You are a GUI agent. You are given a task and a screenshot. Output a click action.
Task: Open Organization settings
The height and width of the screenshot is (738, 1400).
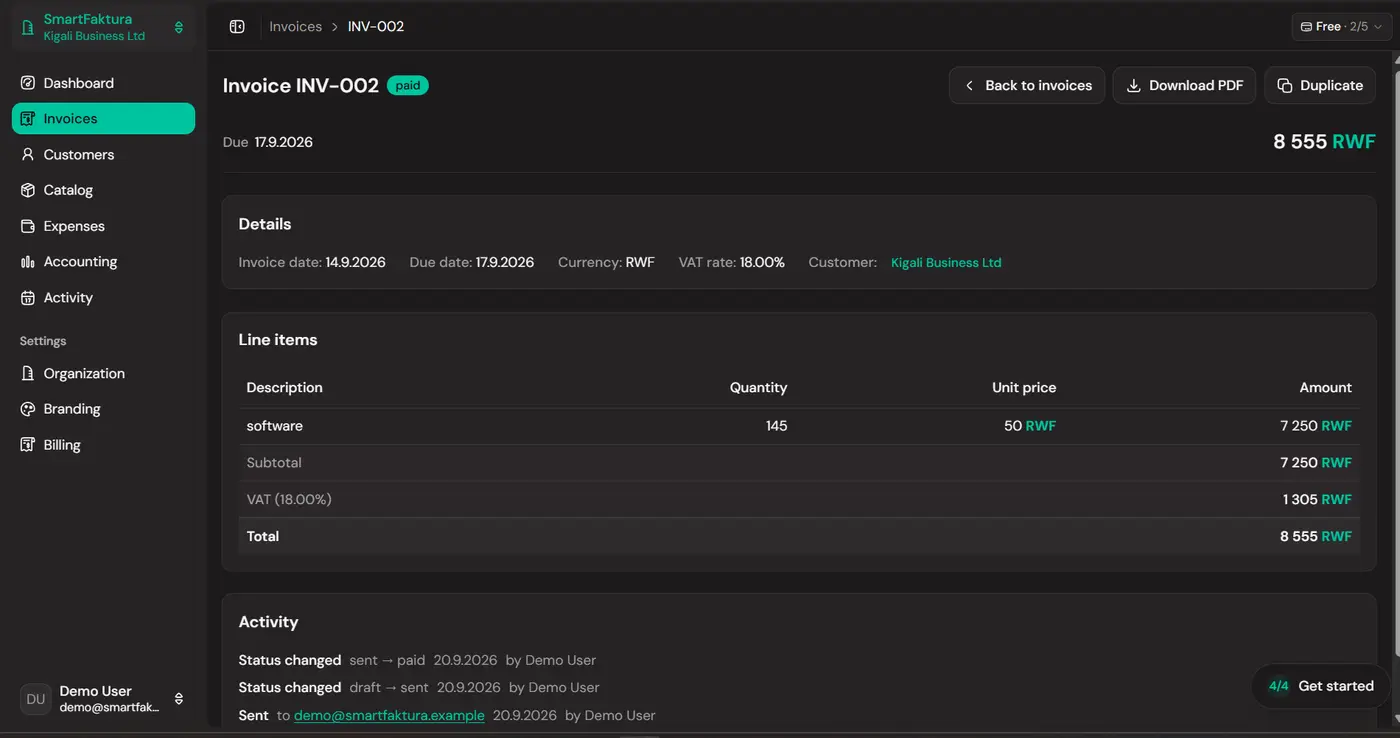coord(103,373)
